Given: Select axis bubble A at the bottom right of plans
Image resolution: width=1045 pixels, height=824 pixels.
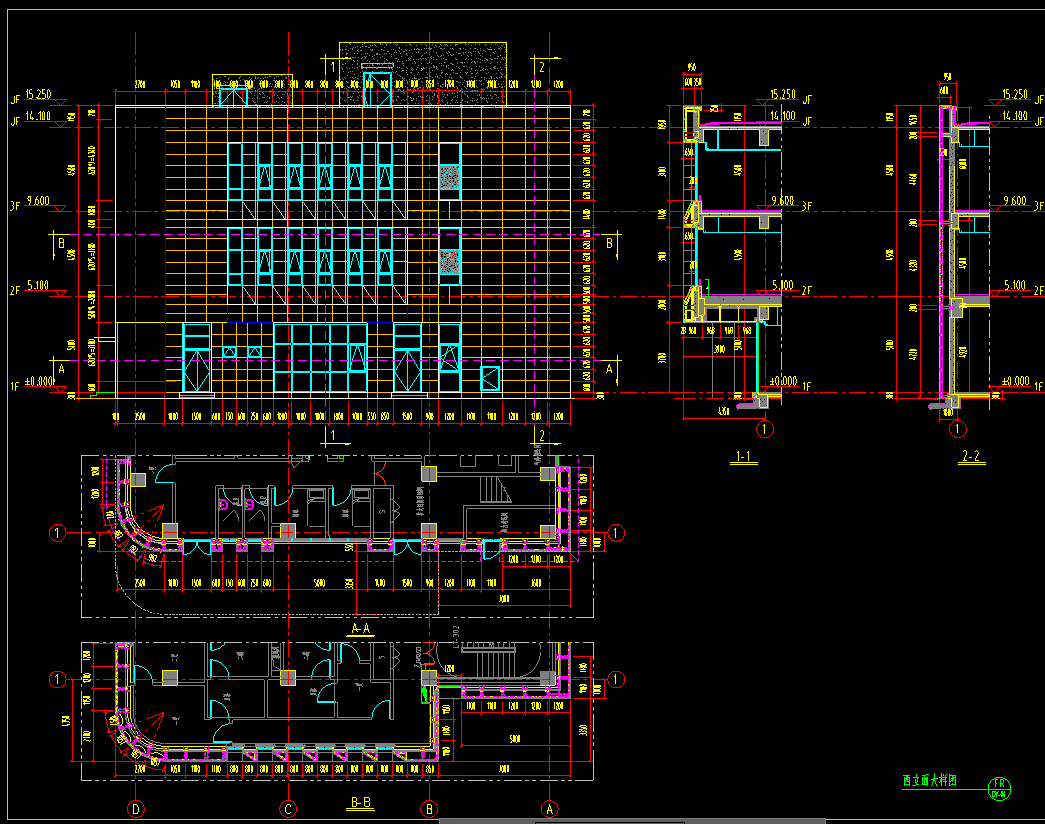Looking at the screenshot, I should (x=550, y=809).
